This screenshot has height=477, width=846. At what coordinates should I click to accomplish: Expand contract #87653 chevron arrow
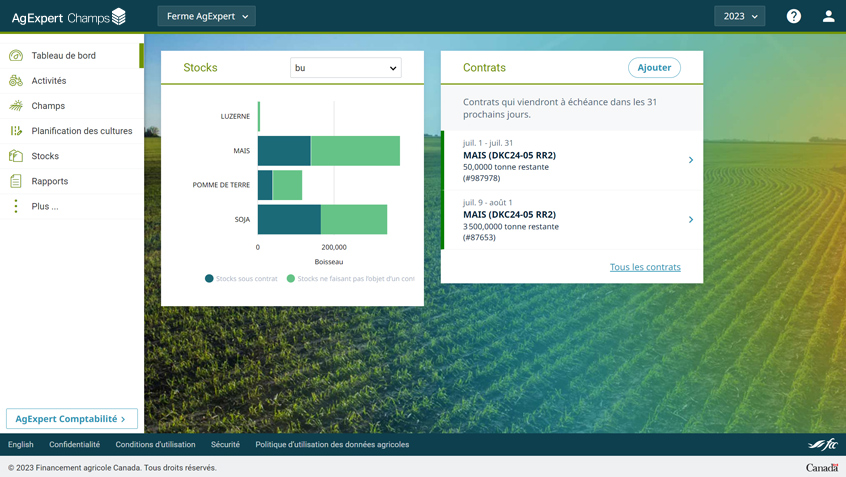[x=691, y=220]
